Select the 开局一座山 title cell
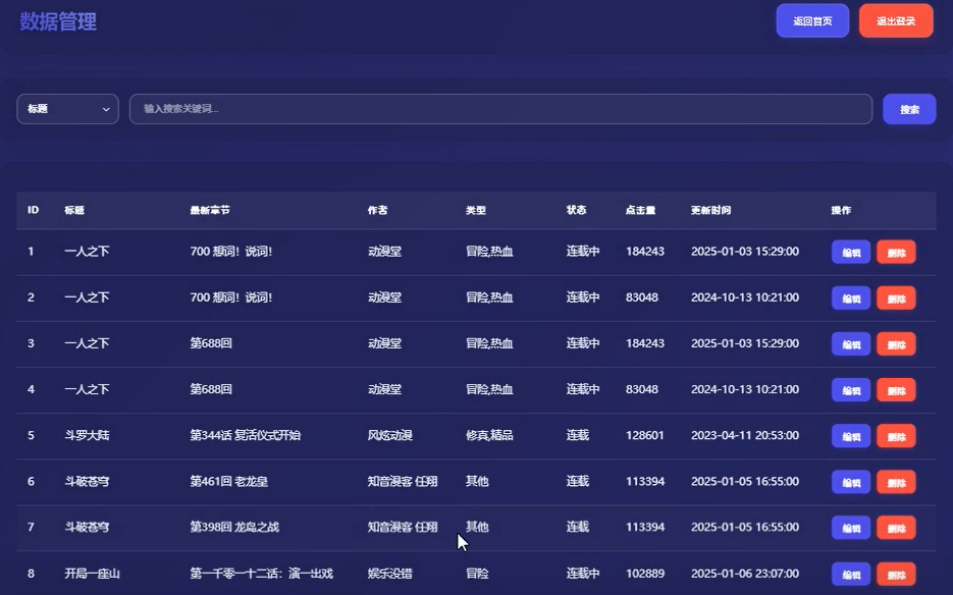 tap(92, 573)
